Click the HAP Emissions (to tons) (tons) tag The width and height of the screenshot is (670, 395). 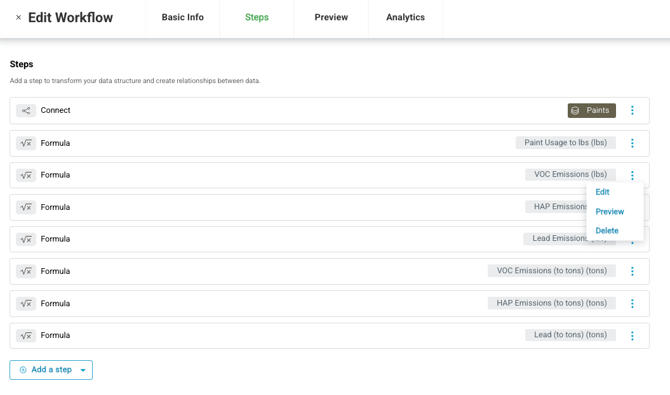tap(552, 303)
